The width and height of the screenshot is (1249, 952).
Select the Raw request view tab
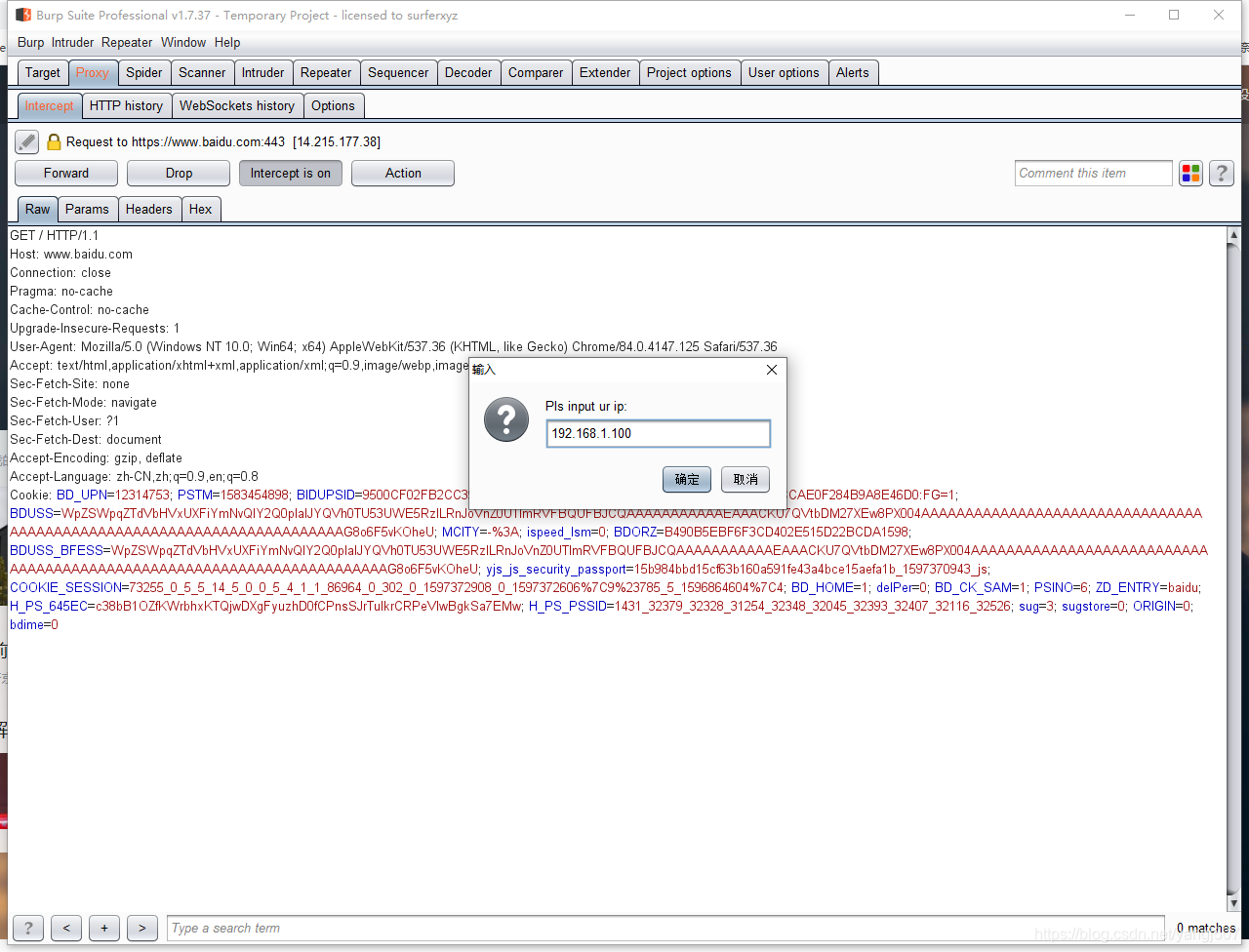point(38,210)
